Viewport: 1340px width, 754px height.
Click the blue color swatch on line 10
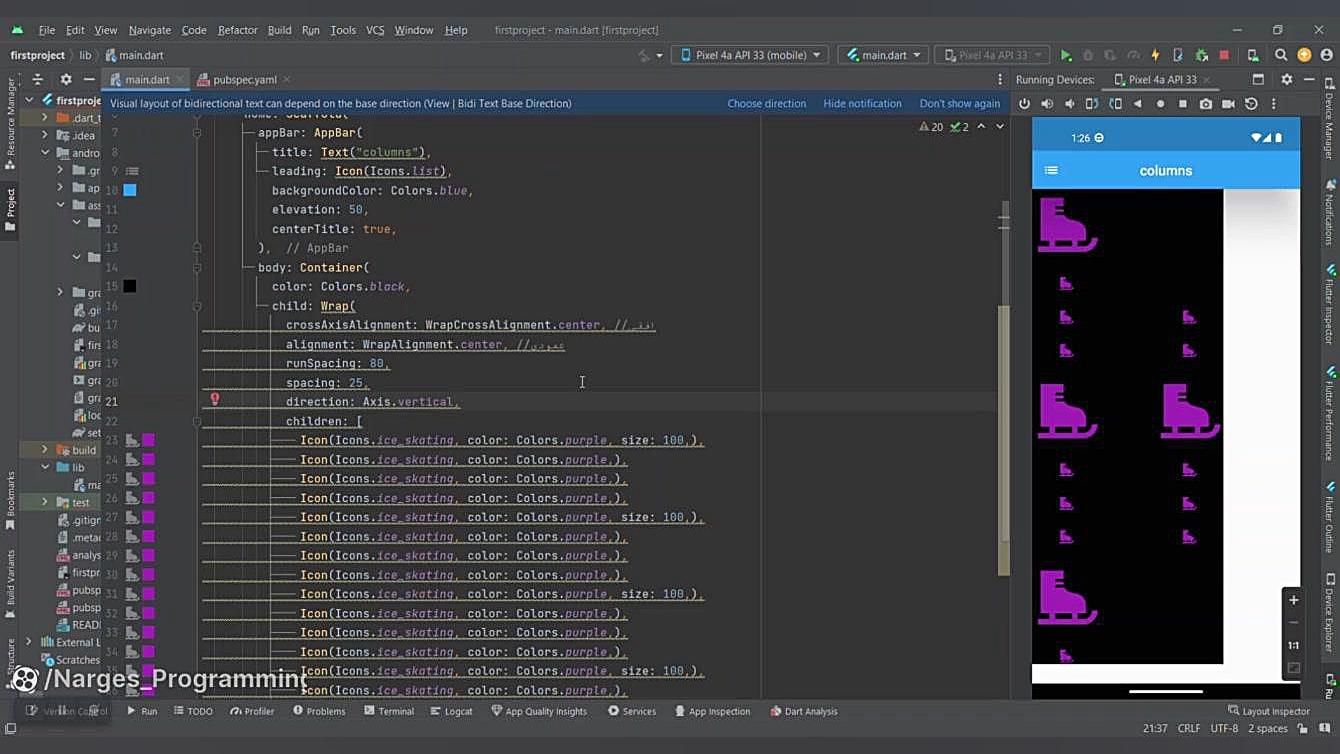coord(130,190)
